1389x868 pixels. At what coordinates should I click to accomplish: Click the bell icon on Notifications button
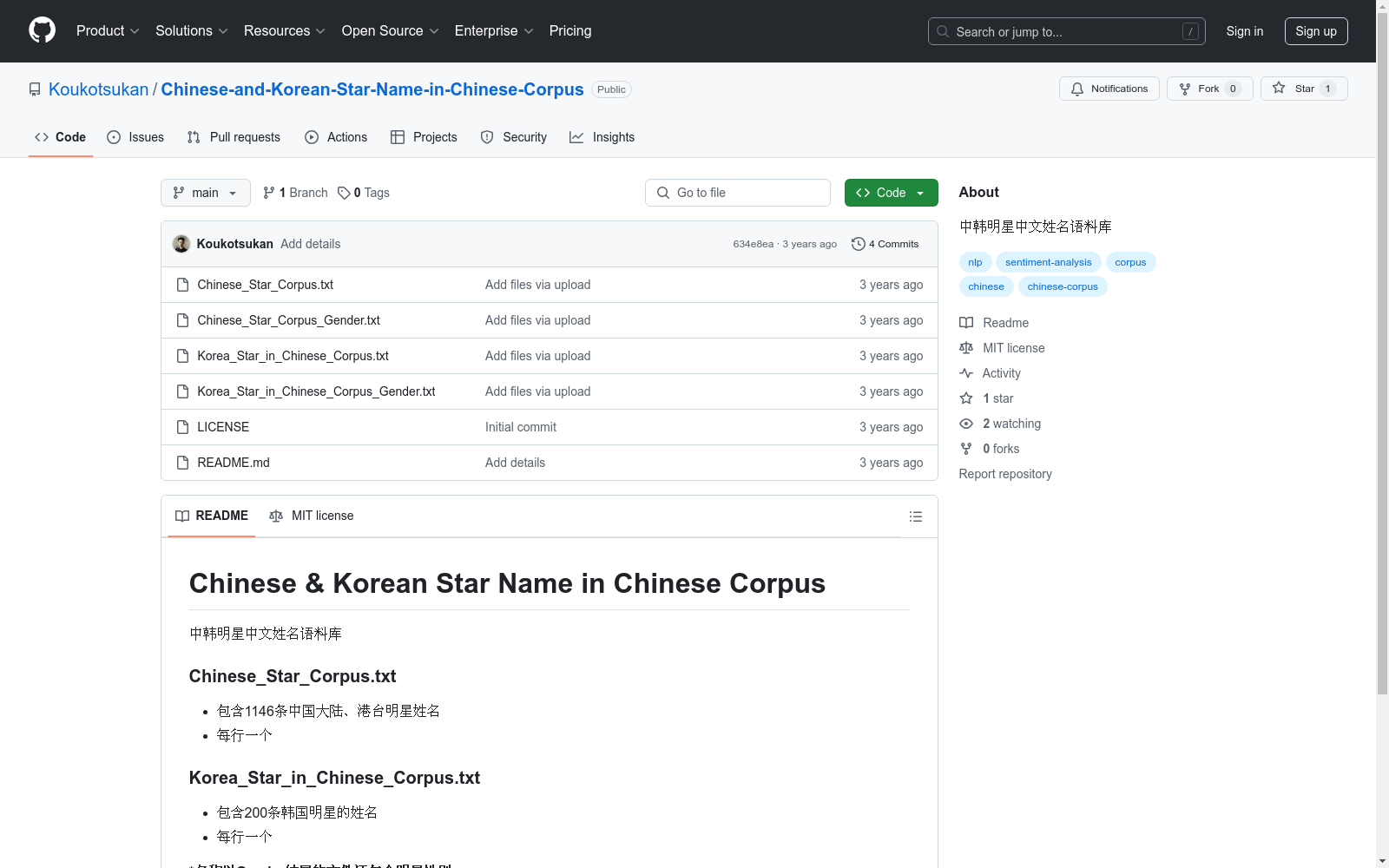coord(1077,89)
